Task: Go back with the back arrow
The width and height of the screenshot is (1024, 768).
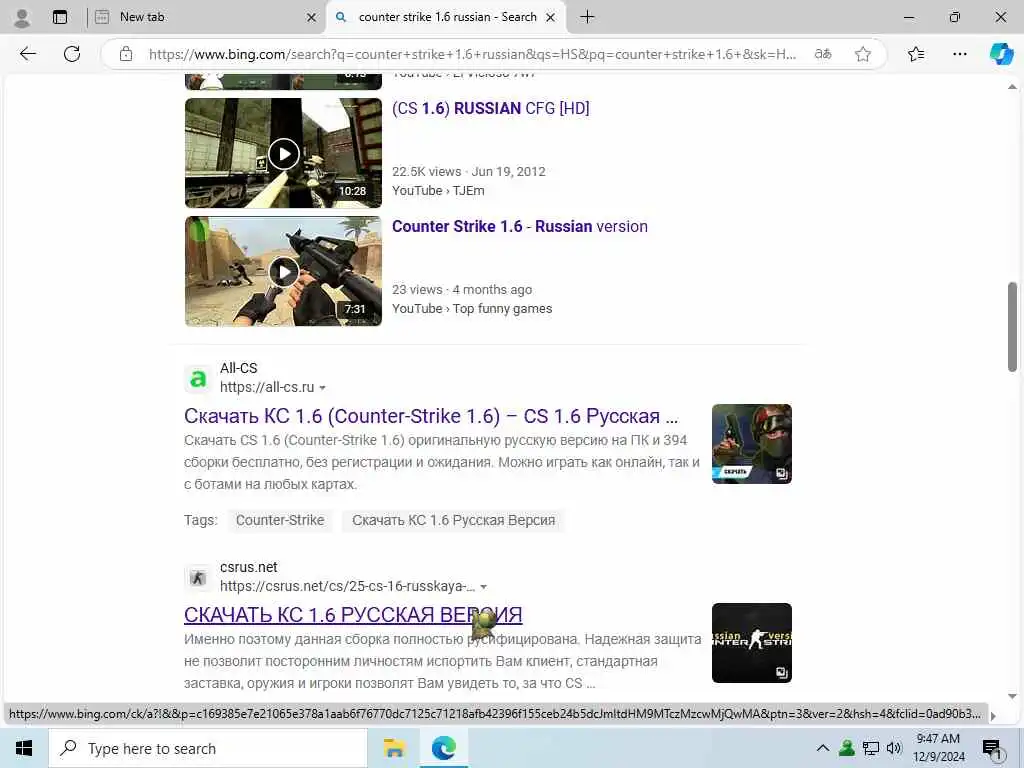Action: point(27,54)
